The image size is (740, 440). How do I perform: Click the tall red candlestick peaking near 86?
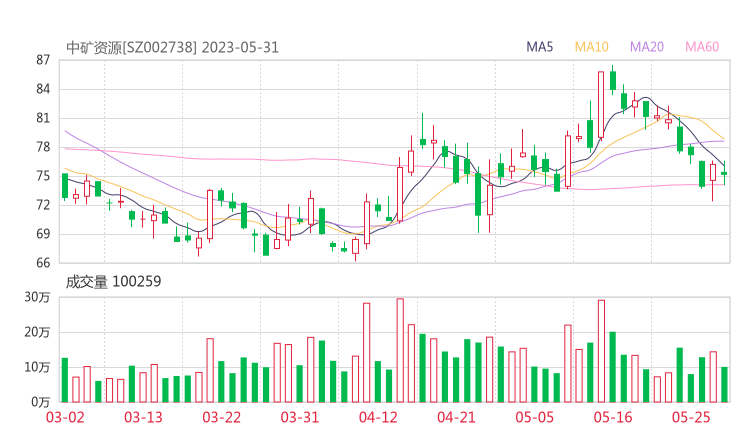[601, 105]
